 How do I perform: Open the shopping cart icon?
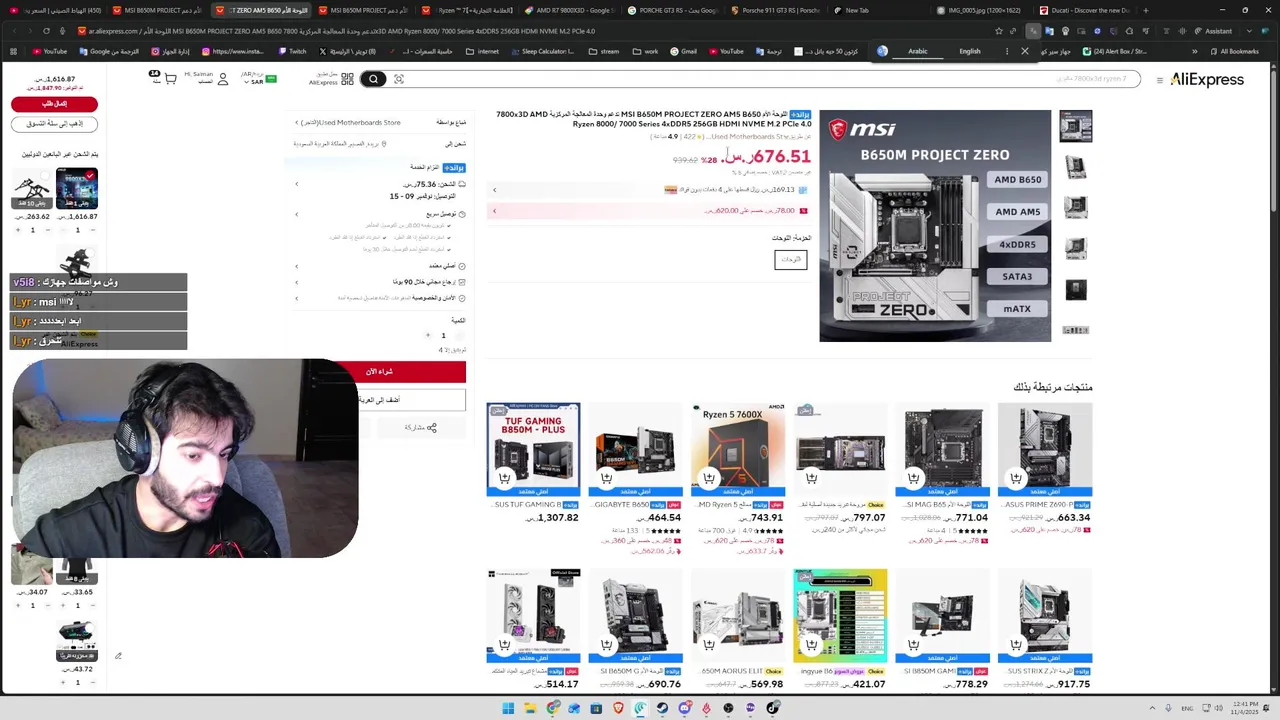coord(170,78)
